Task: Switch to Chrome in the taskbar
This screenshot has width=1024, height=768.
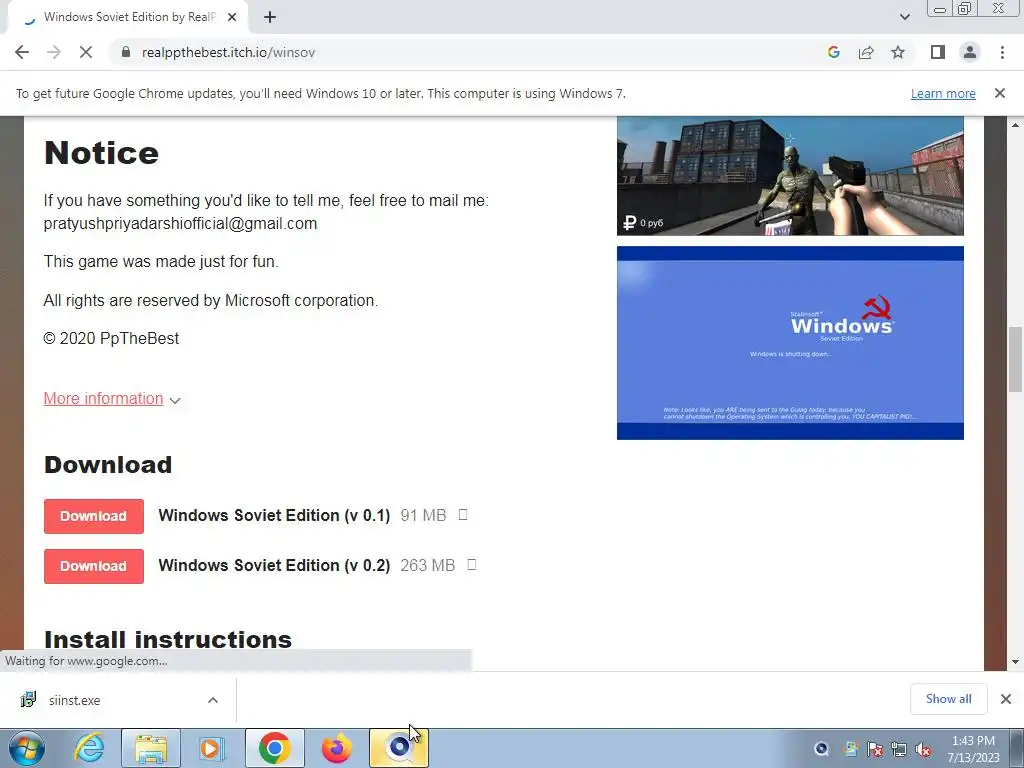Action: 275,748
